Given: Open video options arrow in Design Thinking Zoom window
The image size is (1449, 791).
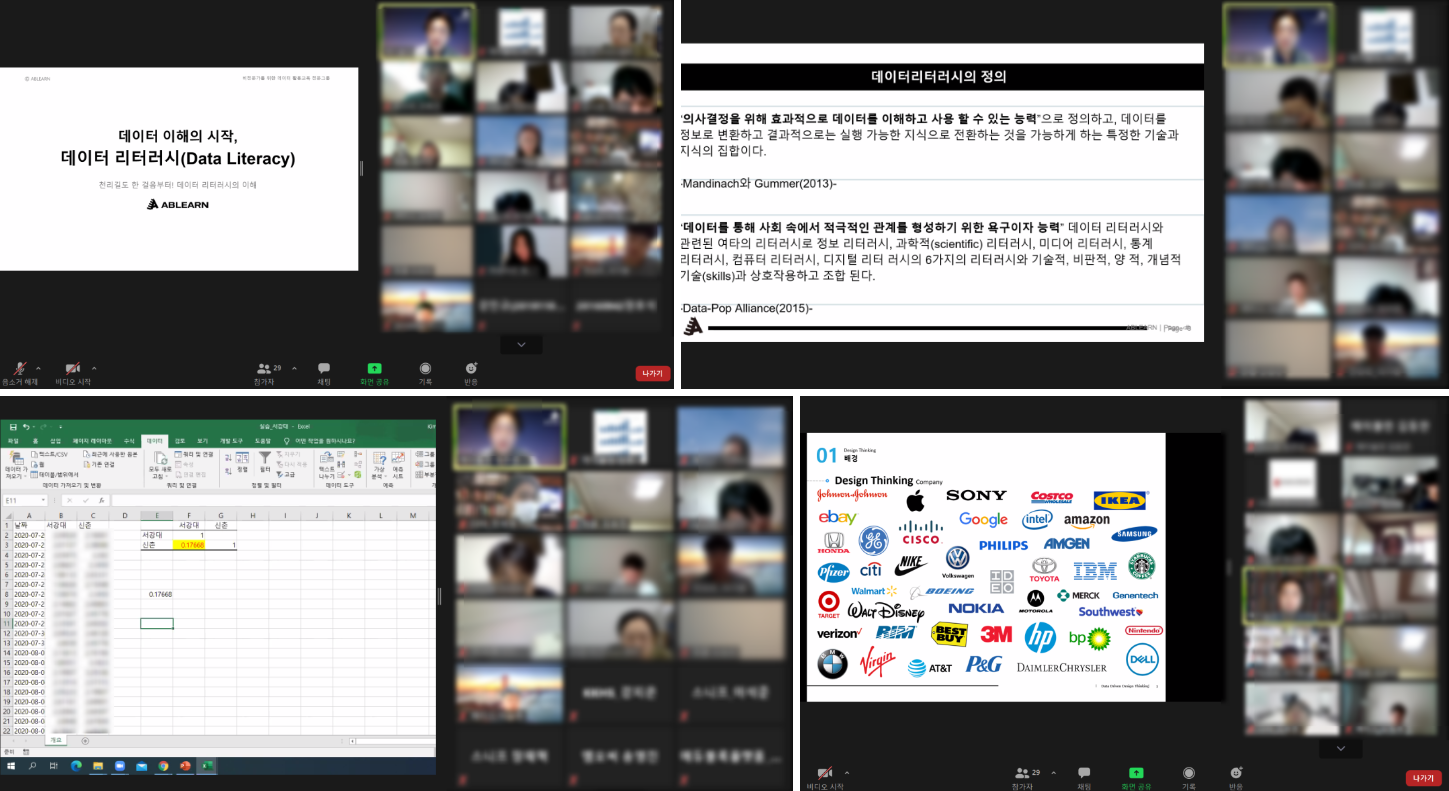Looking at the screenshot, I should coord(847,773).
